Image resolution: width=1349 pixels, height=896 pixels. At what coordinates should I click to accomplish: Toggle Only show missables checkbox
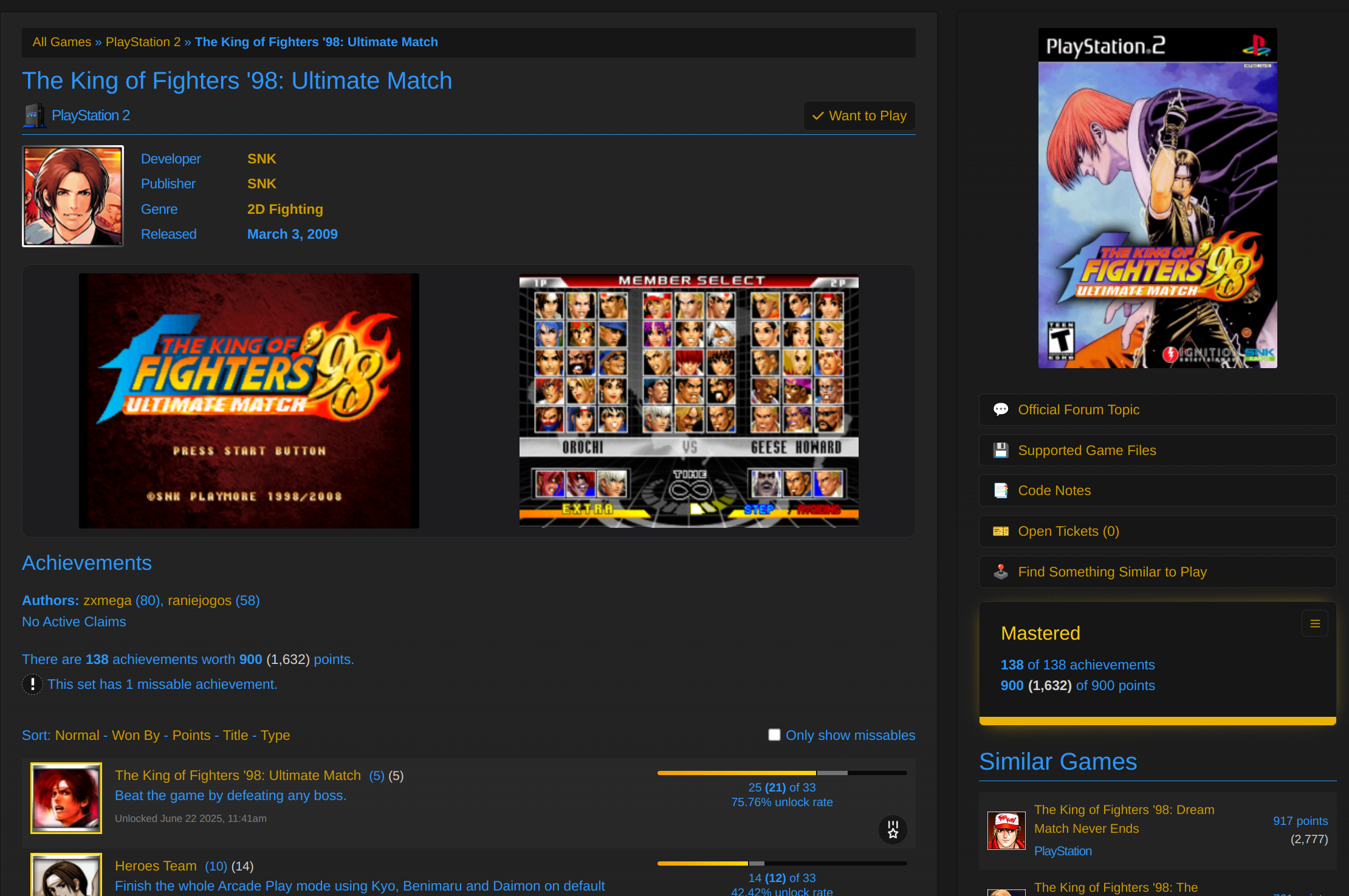click(x=774, y=735)
